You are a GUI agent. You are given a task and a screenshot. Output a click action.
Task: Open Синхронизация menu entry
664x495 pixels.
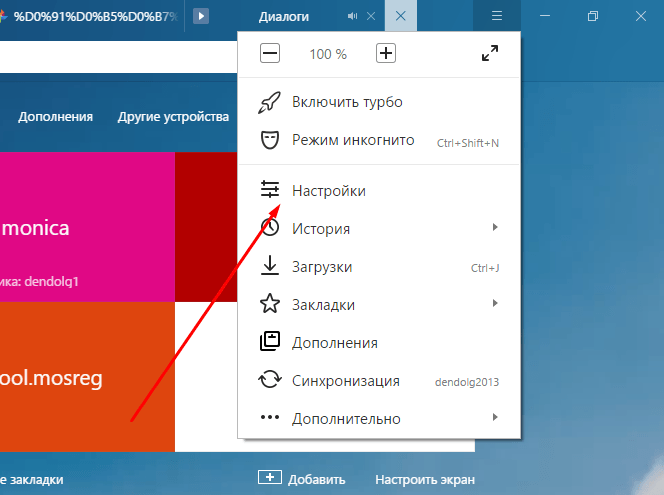(379, 381)
